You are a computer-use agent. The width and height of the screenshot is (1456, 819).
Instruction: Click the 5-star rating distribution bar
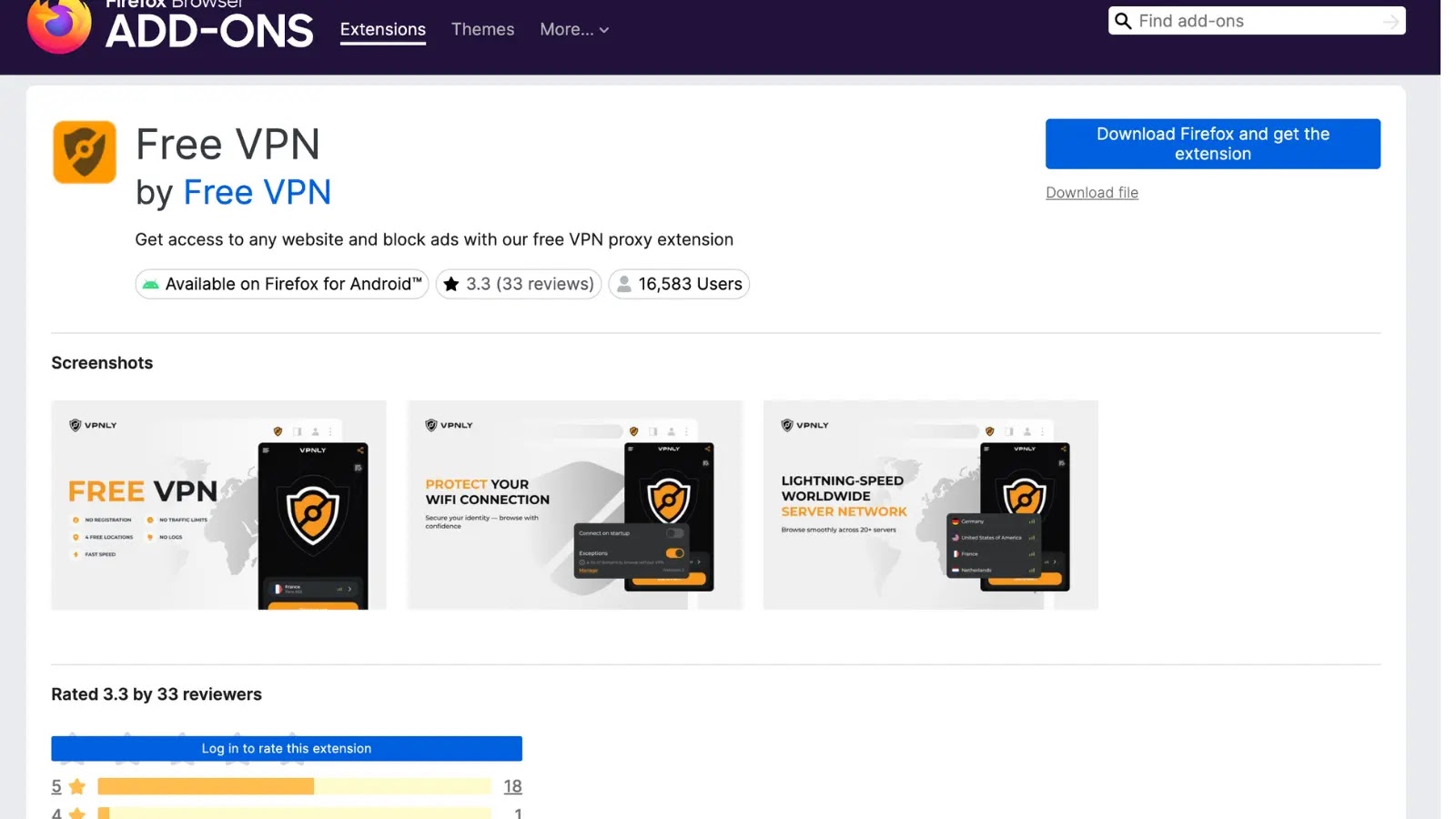tap(291, 786)
